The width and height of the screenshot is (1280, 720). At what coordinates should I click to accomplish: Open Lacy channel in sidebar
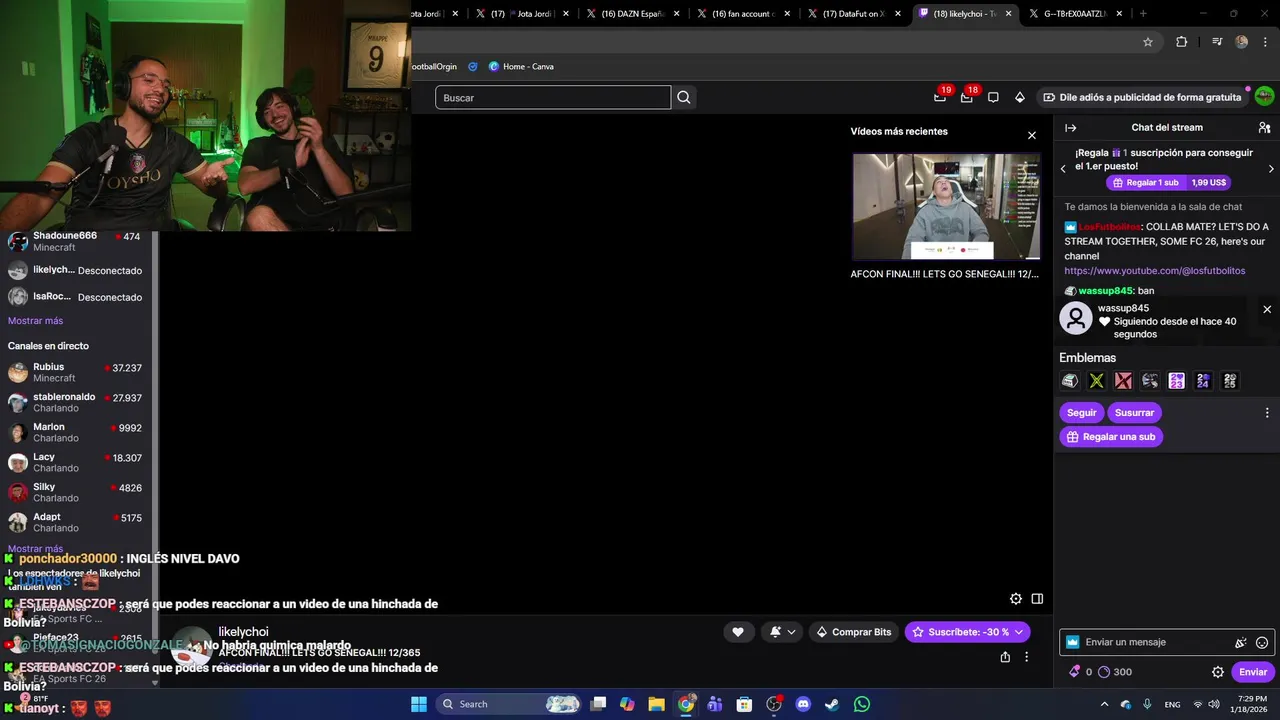pyautogui.click(x=75, y=463)
